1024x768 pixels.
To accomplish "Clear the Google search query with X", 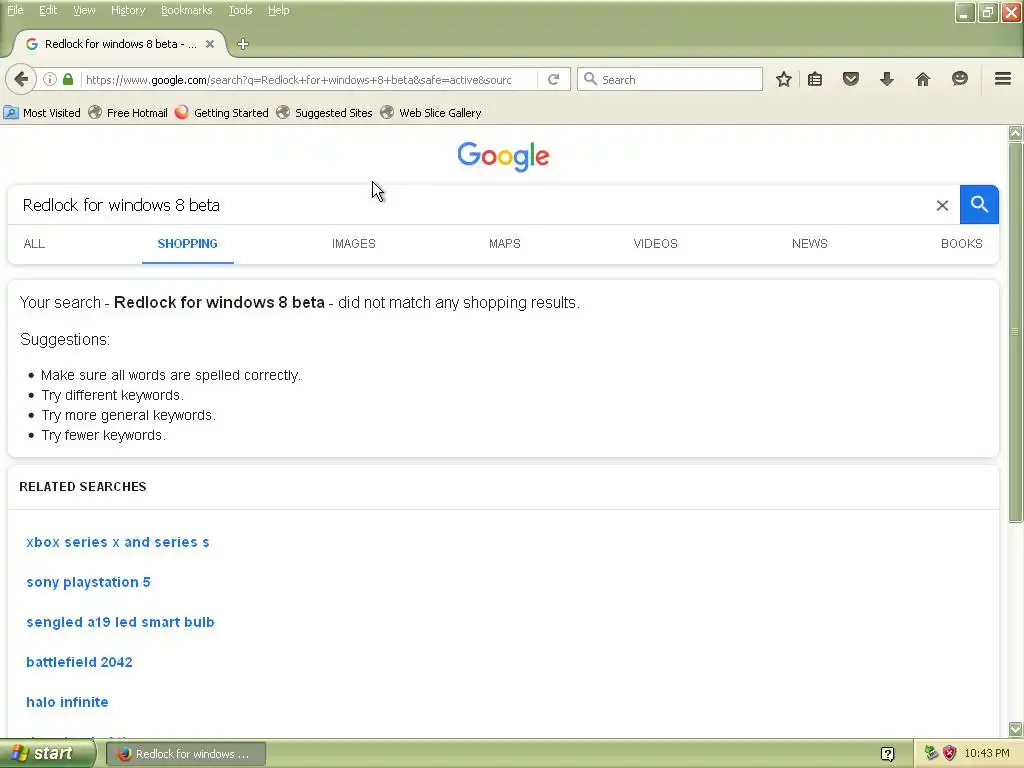I will coord(942,205).
